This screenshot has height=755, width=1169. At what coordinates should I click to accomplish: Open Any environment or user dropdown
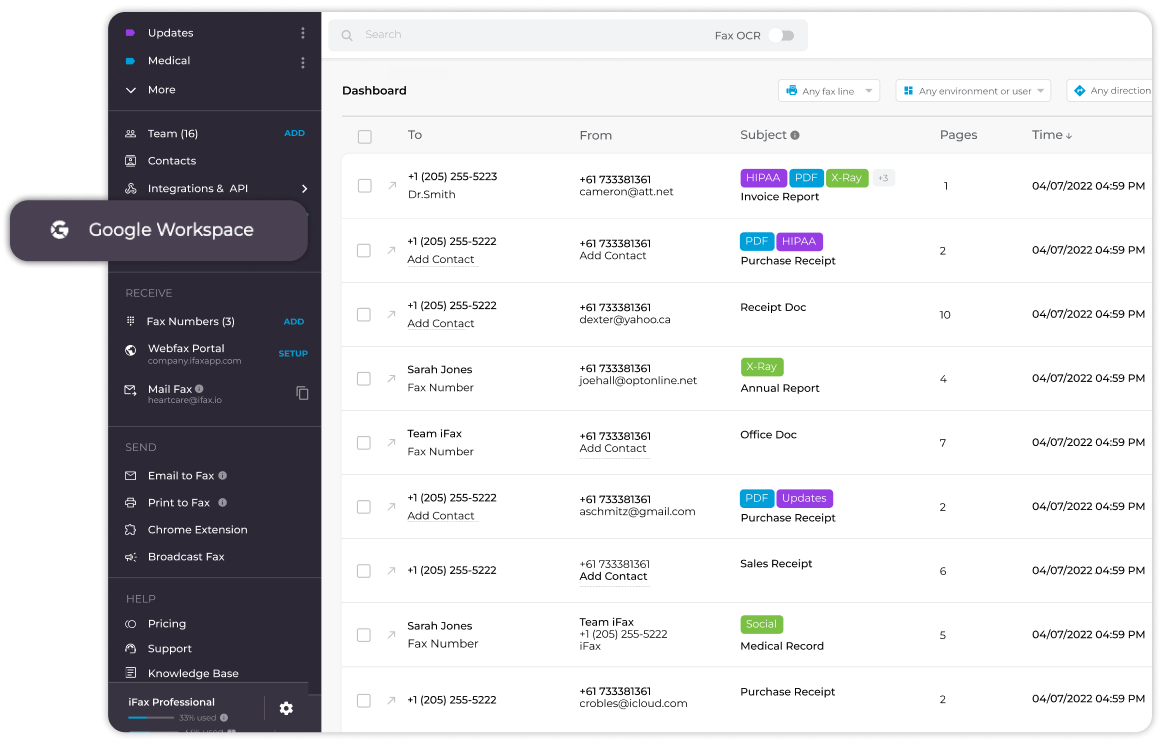(972, 91)
